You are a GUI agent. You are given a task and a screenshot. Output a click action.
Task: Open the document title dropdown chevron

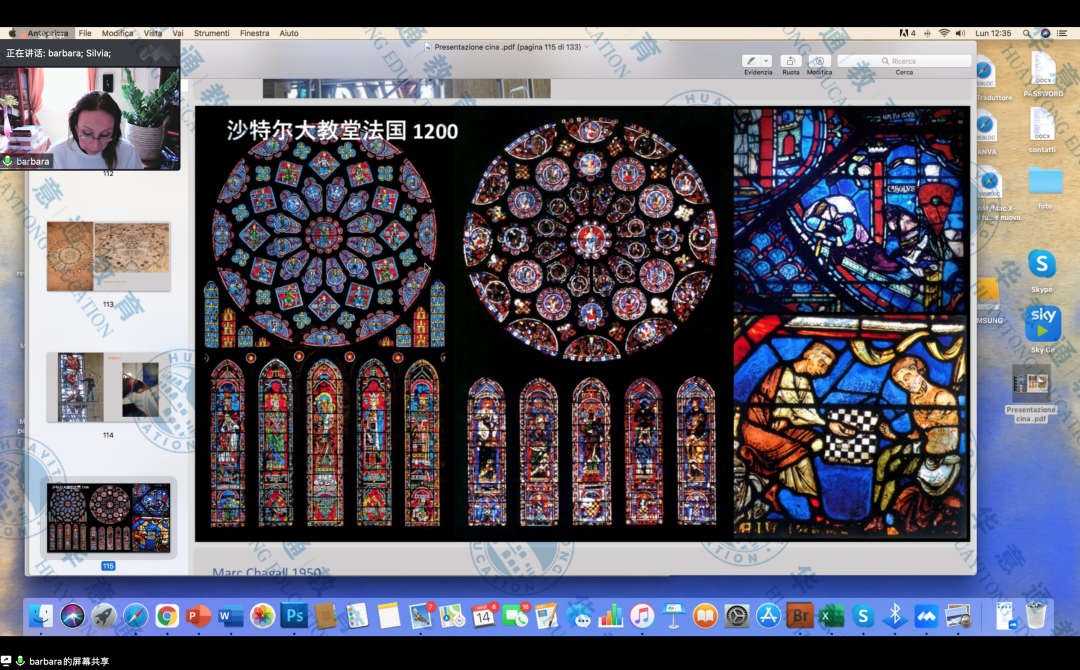click(587, 47)
